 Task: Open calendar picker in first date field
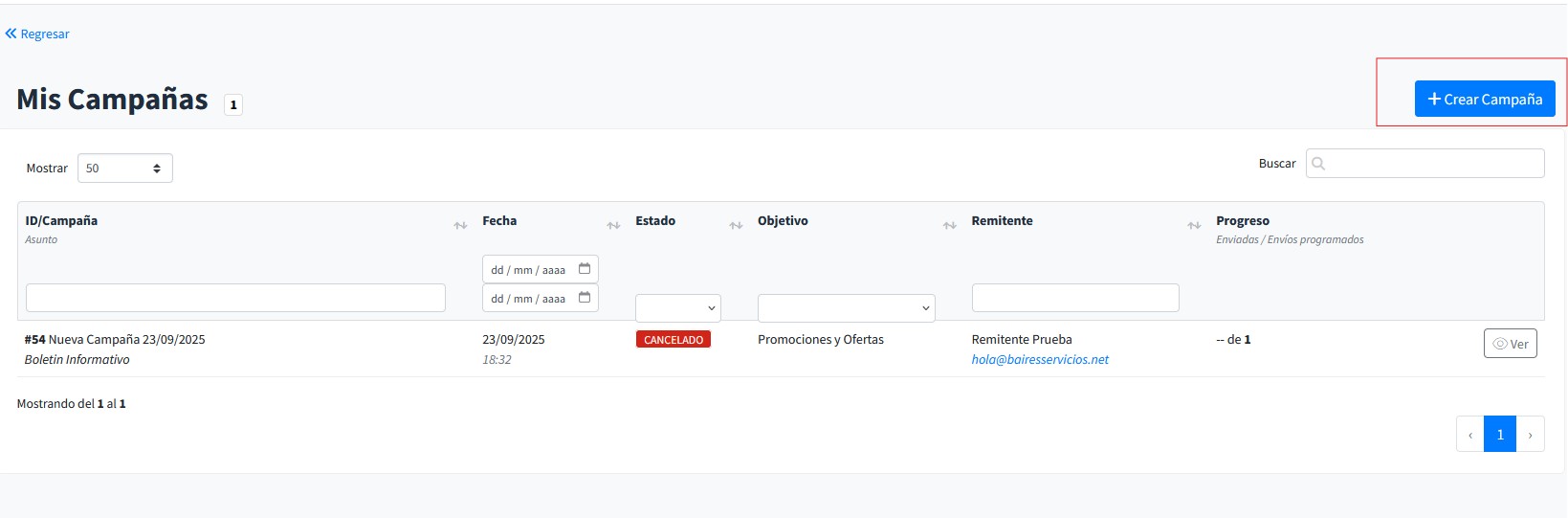click(585, 269)
